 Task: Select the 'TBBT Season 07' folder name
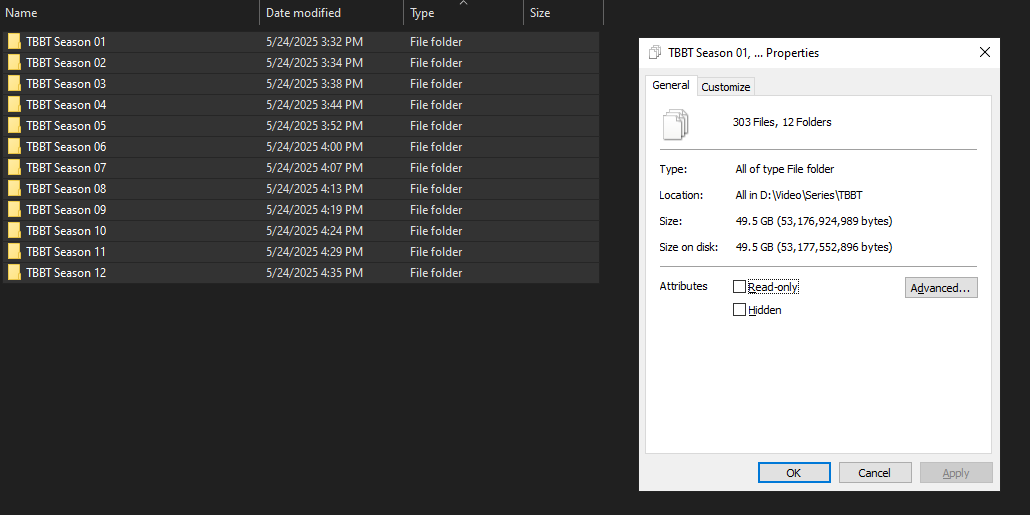(66, 168)
